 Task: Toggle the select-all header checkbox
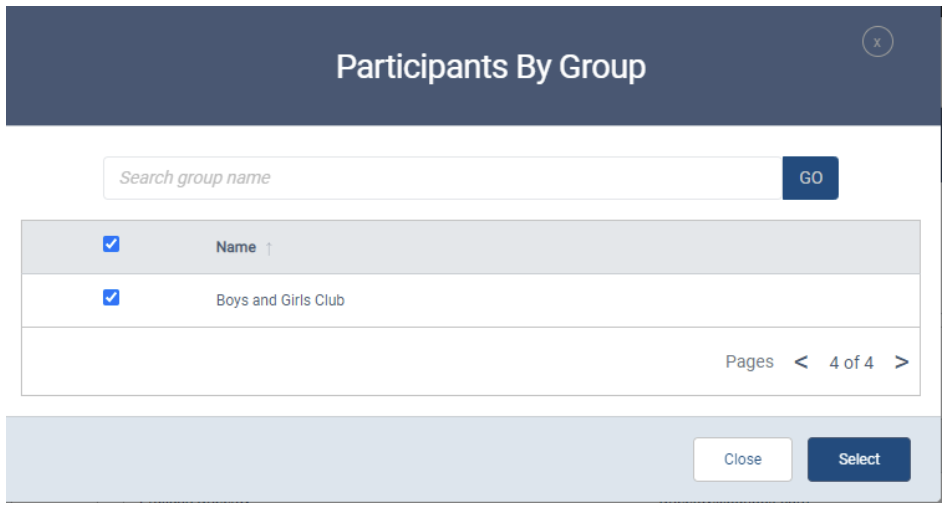tap(111, 244)
